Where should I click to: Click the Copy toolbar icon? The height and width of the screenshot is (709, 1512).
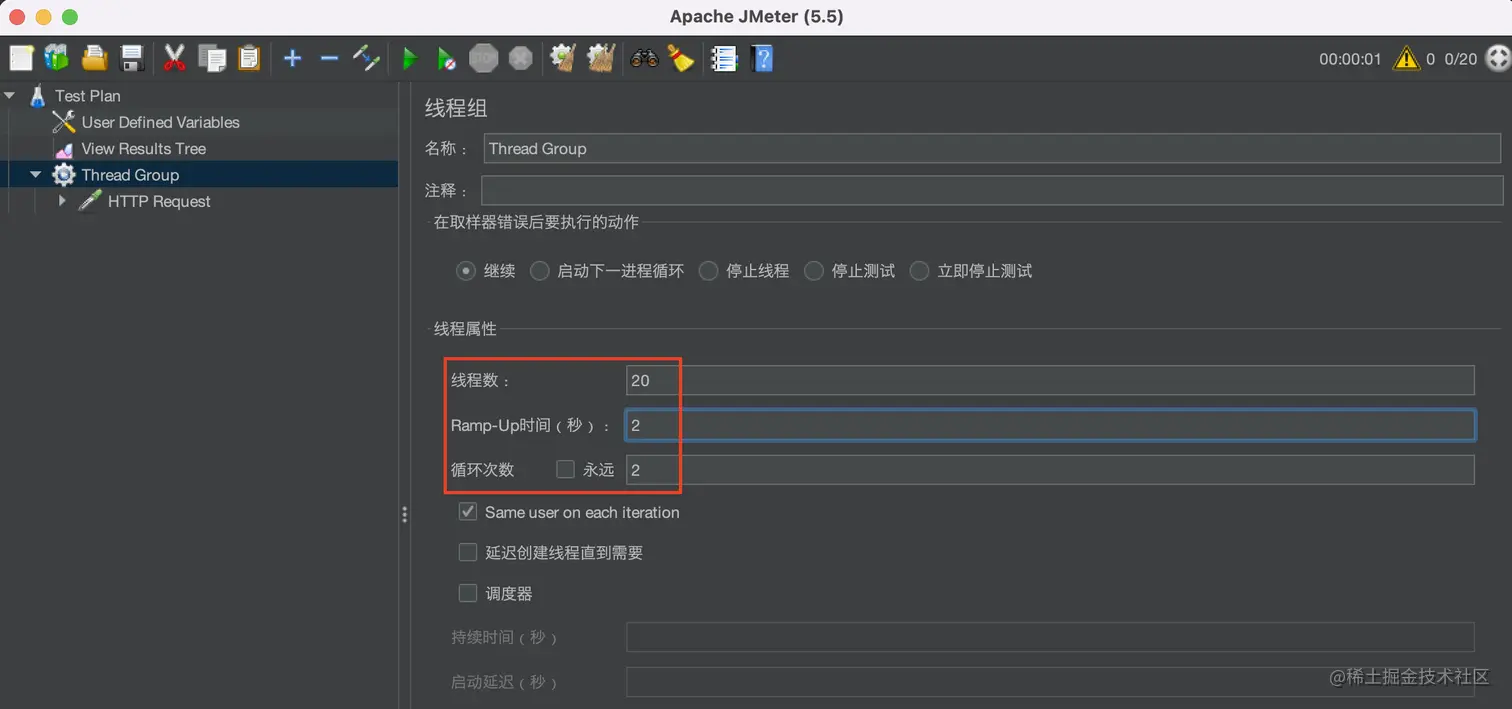pyautogui.click(x=212, y=58)
